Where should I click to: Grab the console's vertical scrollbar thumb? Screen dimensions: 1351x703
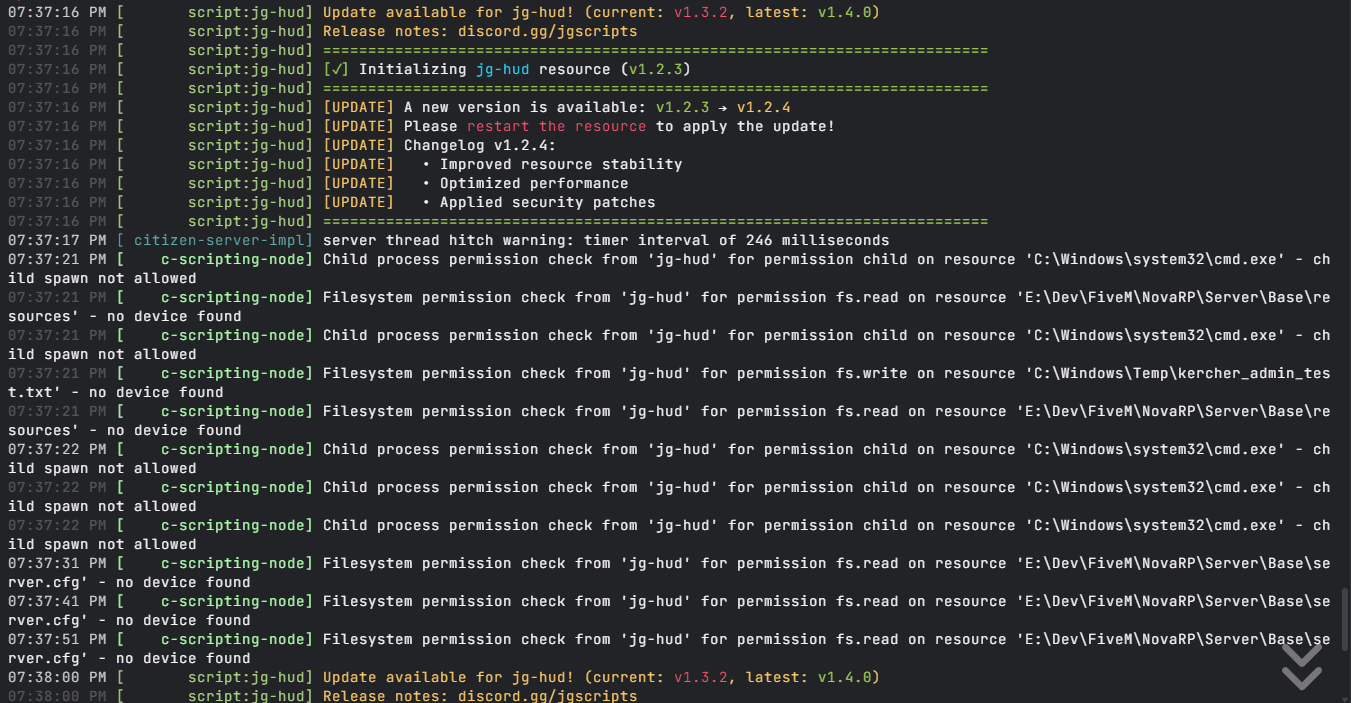1345,619
